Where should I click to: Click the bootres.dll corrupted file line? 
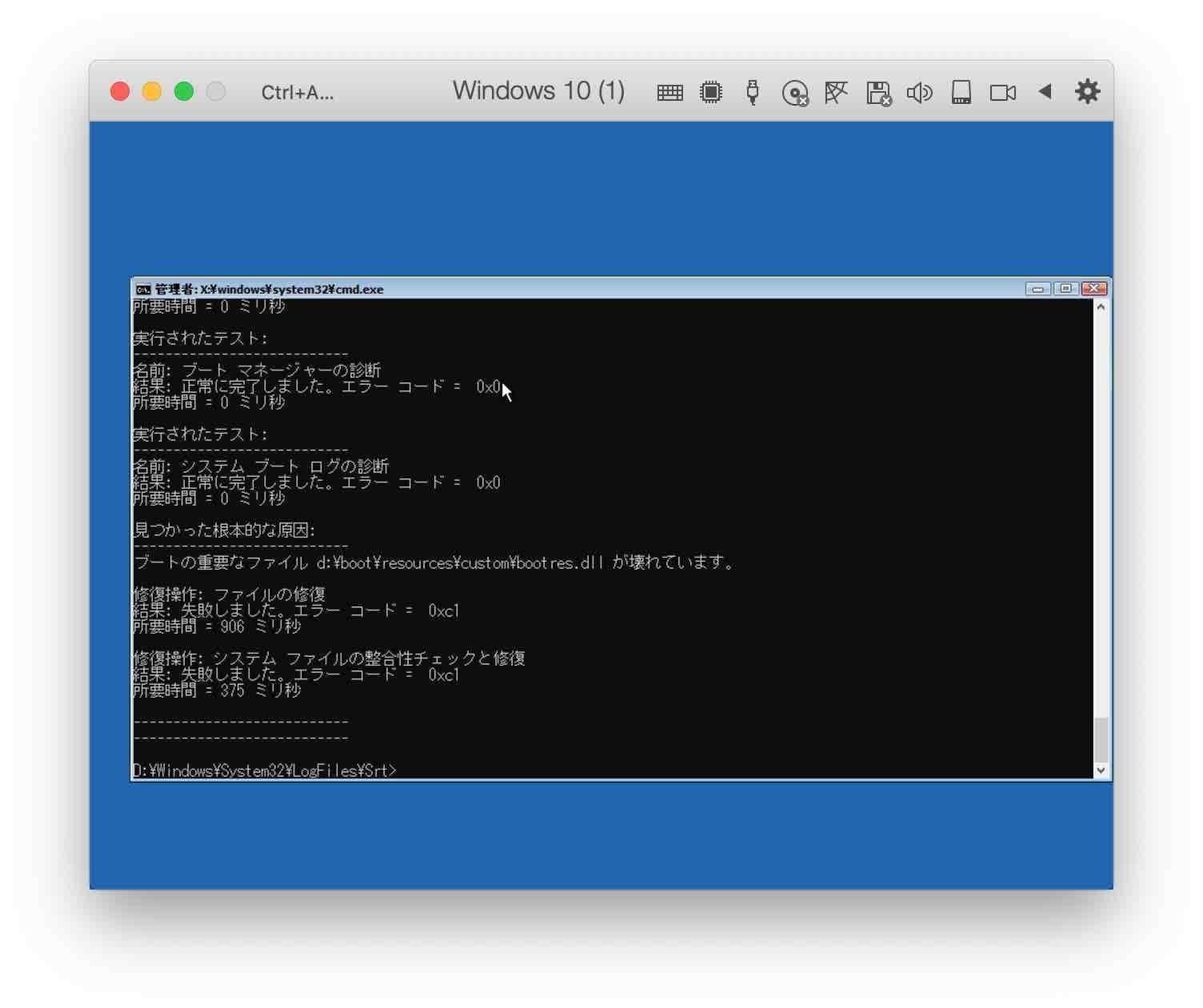(434, 562)
